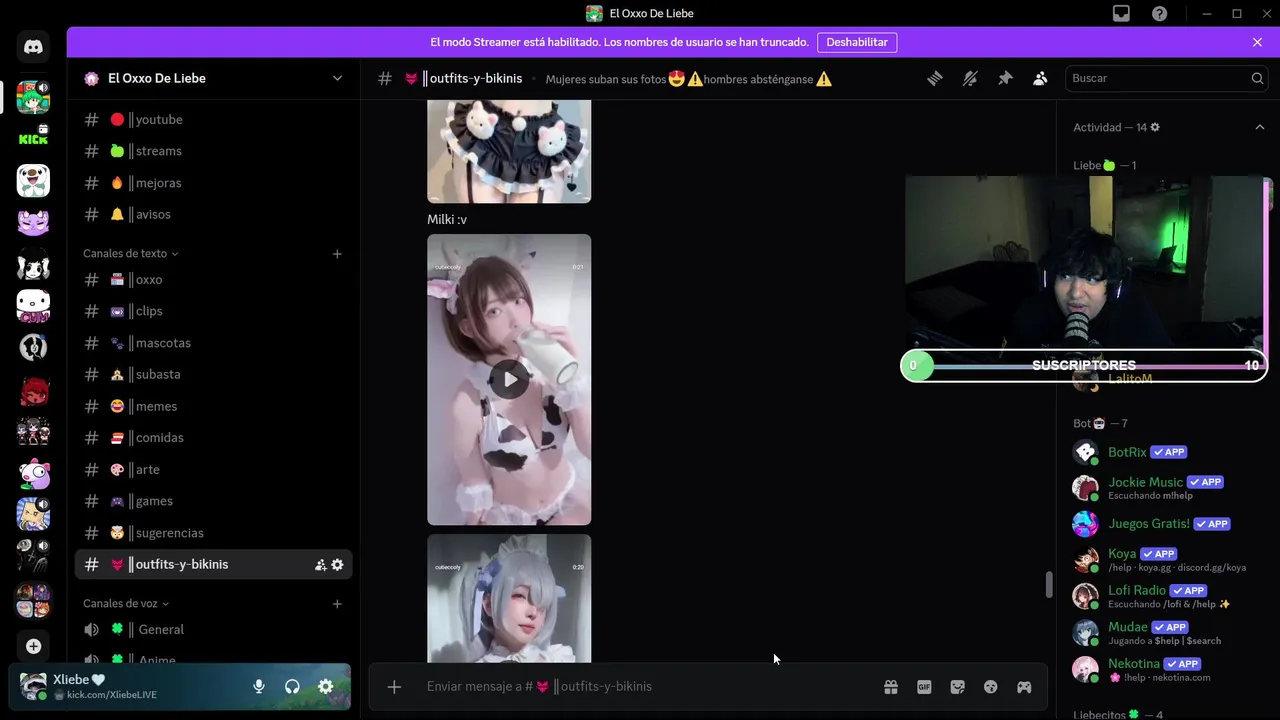Click the search magnifier icon
The width and height of the screenshot is (1280, 720).
coord(1257,78)
